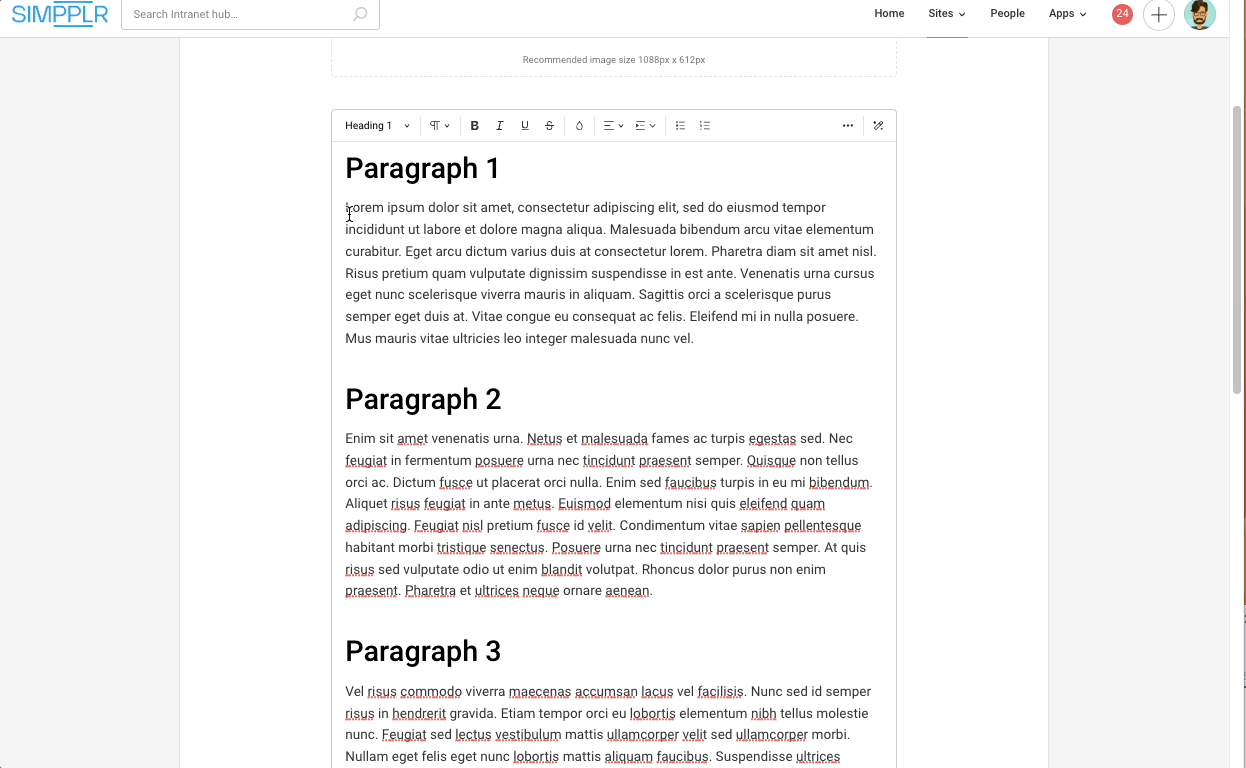Place cursor in Paragraph 1 heading
1246x768 pixels.
[x=422, y=168]
